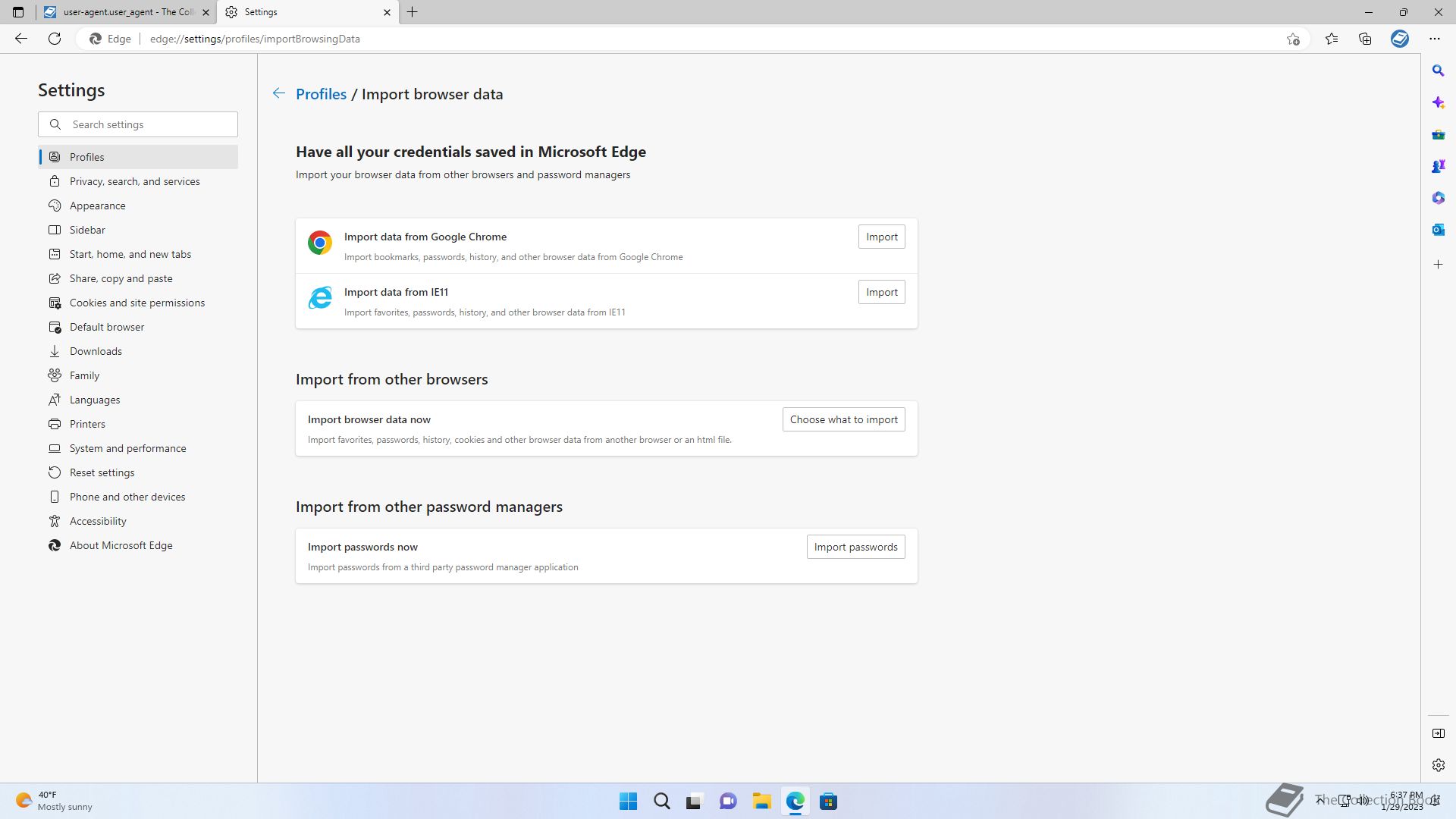Click the Edge site info chip

tap(110, 39)
